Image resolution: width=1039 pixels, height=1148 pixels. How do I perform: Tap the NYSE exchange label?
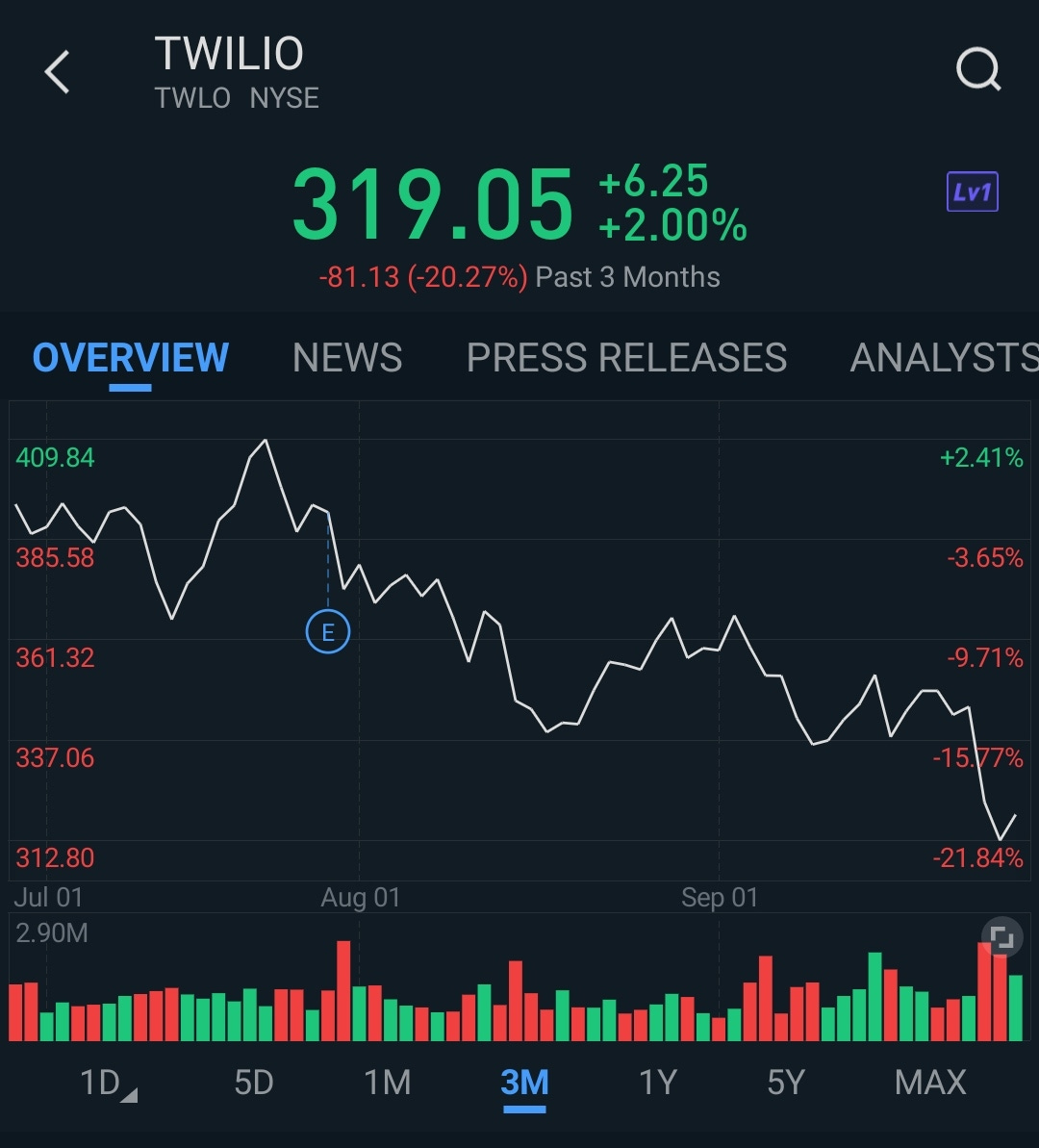pyautogui.click(x=284, y=98)
